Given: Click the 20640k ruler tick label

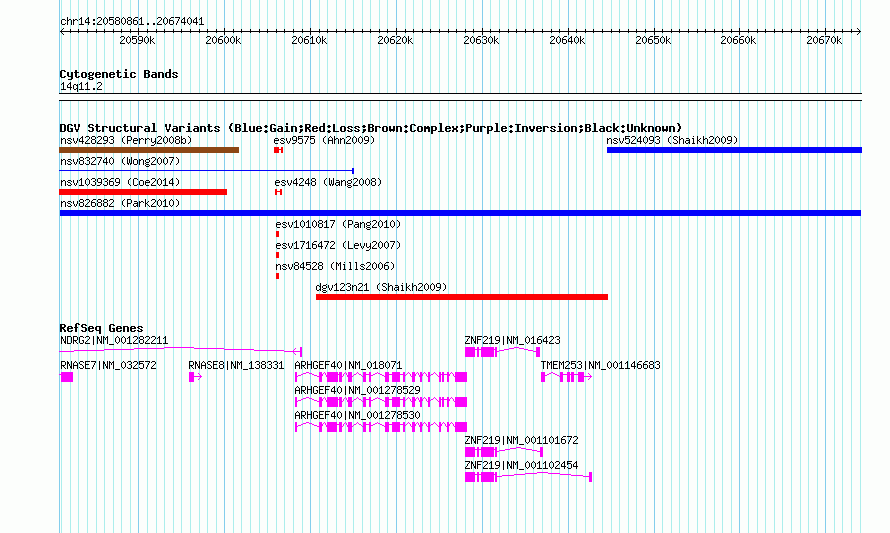Looking at the screenshot, I should click(x=567, y=40).
